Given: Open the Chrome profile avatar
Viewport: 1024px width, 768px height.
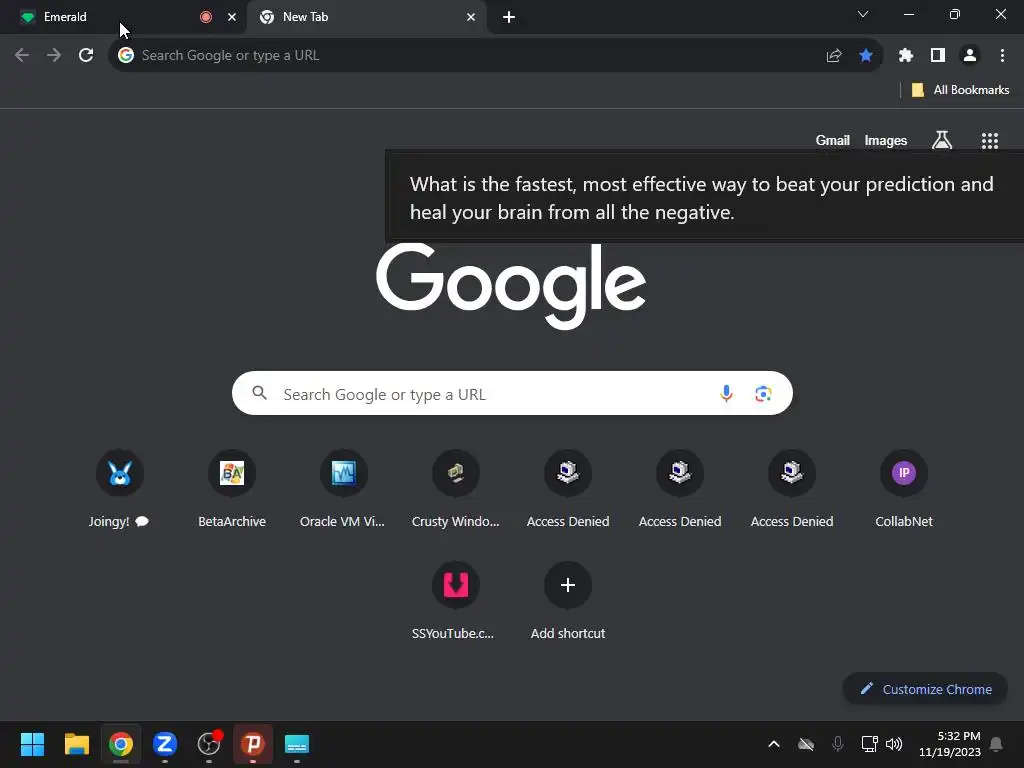Looking at the screenshot, I should [x=970, y=56].
